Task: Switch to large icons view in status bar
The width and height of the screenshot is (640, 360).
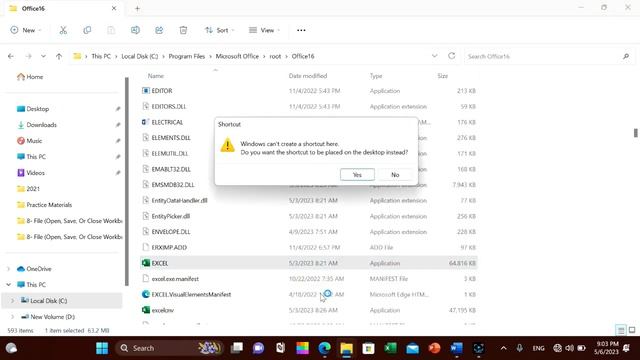Action: pyautogui.click(x=632, y=330)
